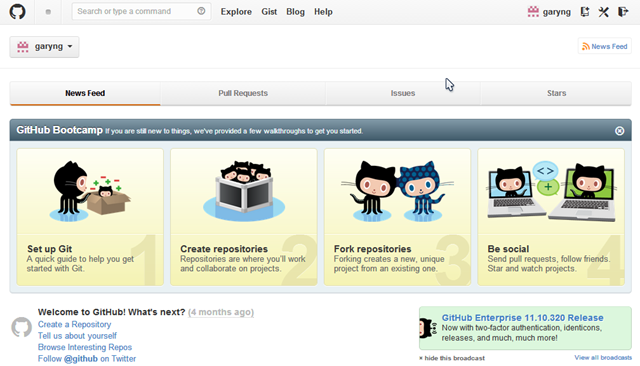The height and width of the screenshot is (366, 640).
Task: Close the GitHub Bootcamp banner
Action: [x=620, y=131]
